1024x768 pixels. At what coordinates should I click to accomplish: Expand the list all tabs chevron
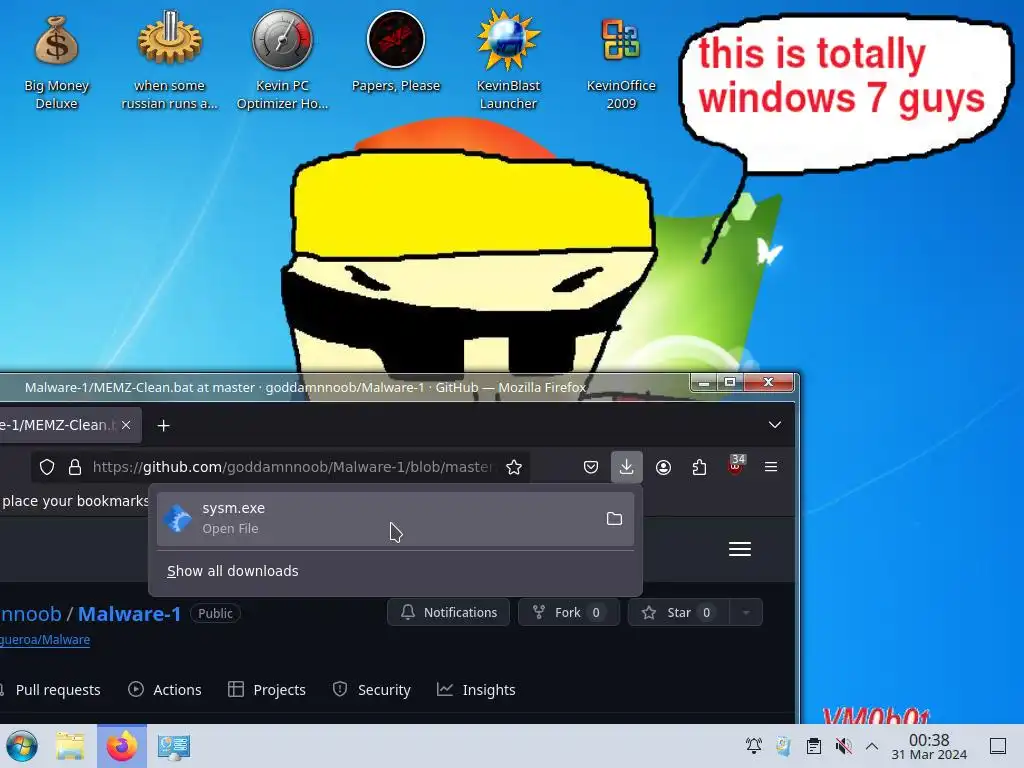coord(775,425)
